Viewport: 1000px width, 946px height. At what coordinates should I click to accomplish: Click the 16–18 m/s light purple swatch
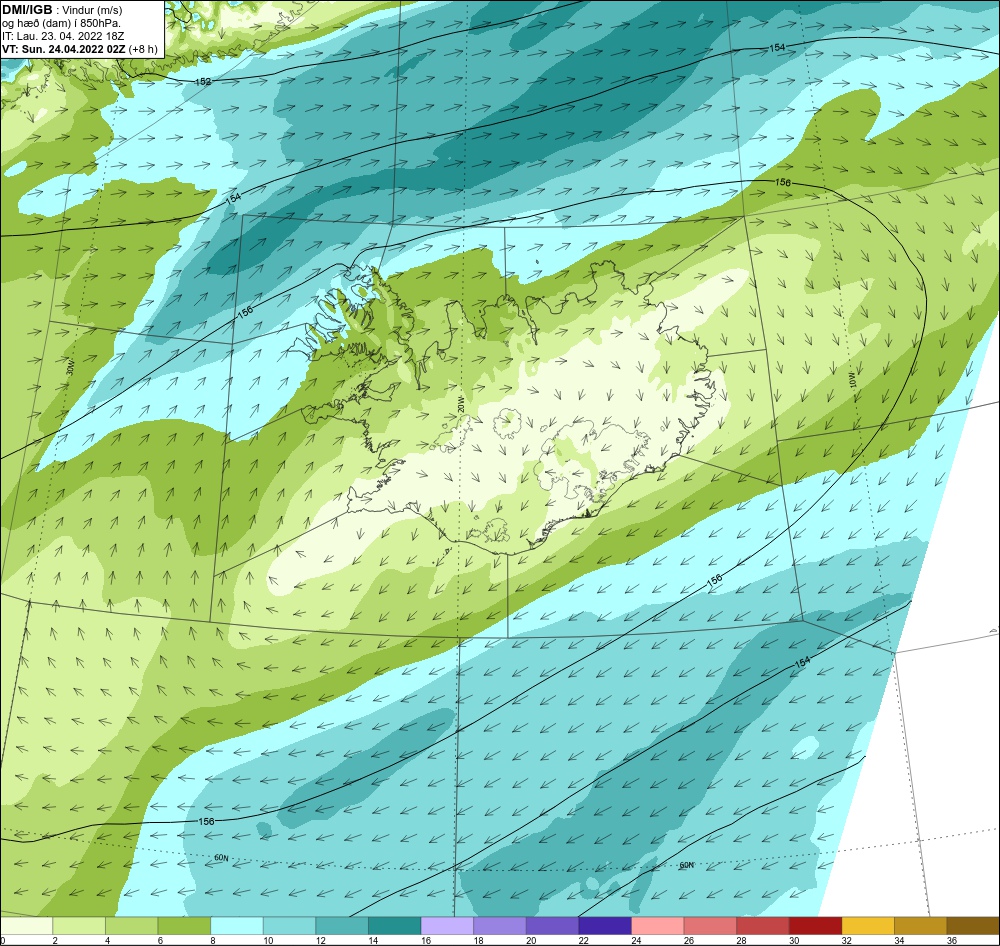coord(447,926)
